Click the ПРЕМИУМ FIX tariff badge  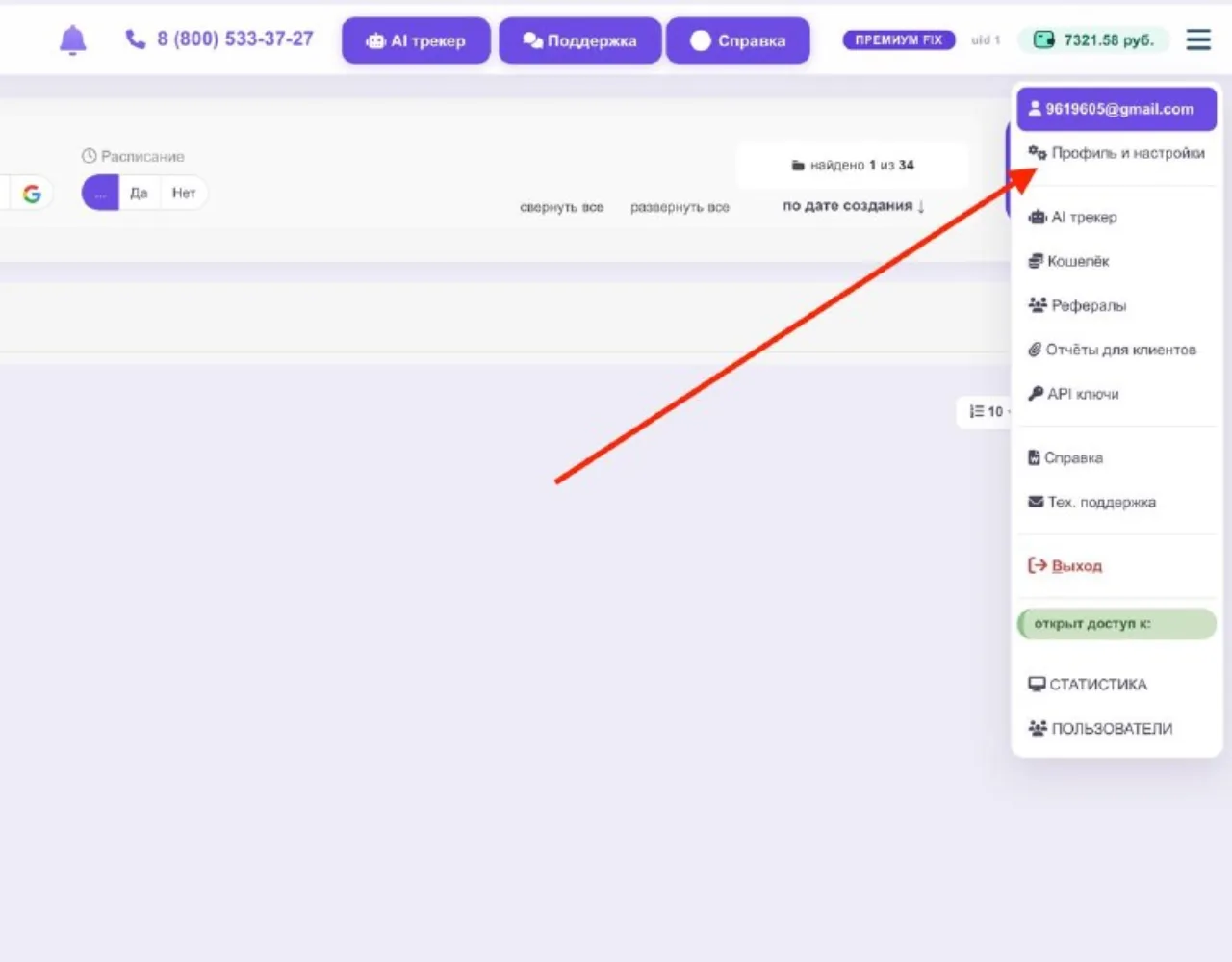tap(899, 39)
